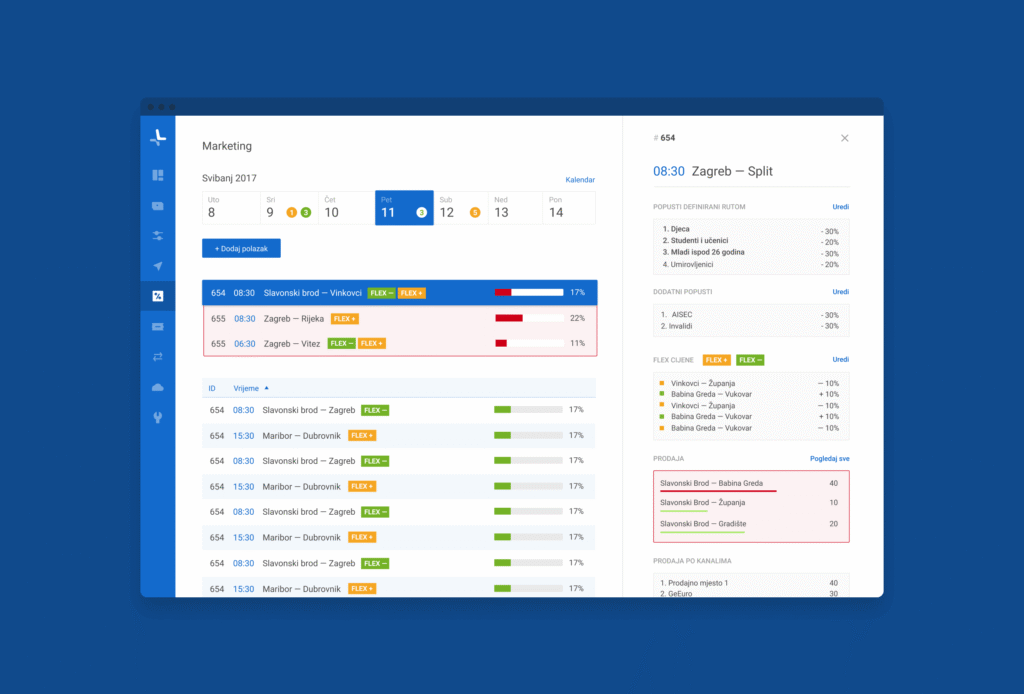Click the Dodaj polazak button

241,248
